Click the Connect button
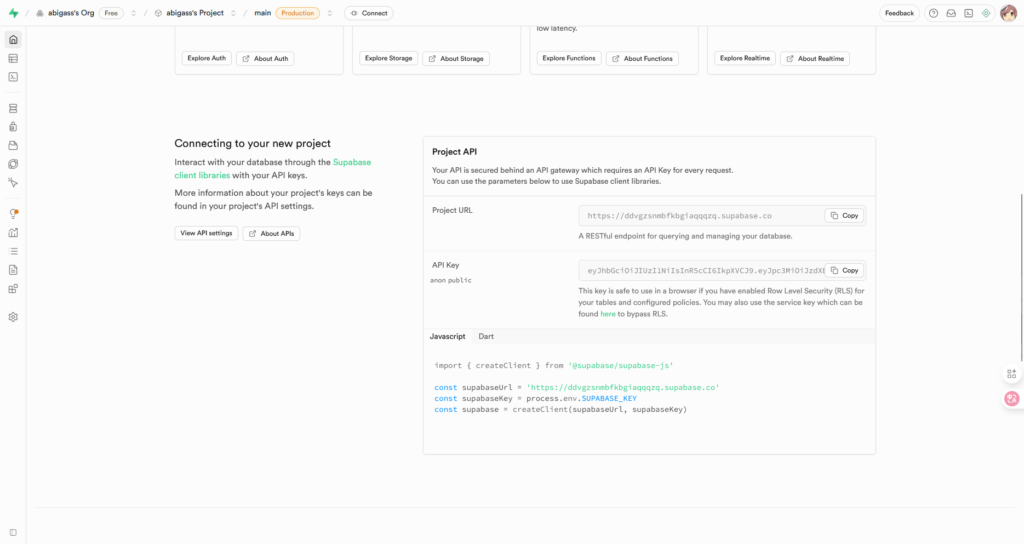The width and height of the screenshot is (1024, 544). 369,13
